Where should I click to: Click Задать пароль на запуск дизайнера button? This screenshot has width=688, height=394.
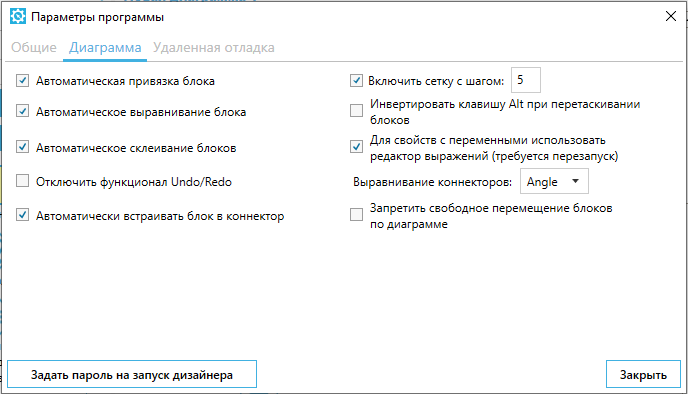click(132, 374)
